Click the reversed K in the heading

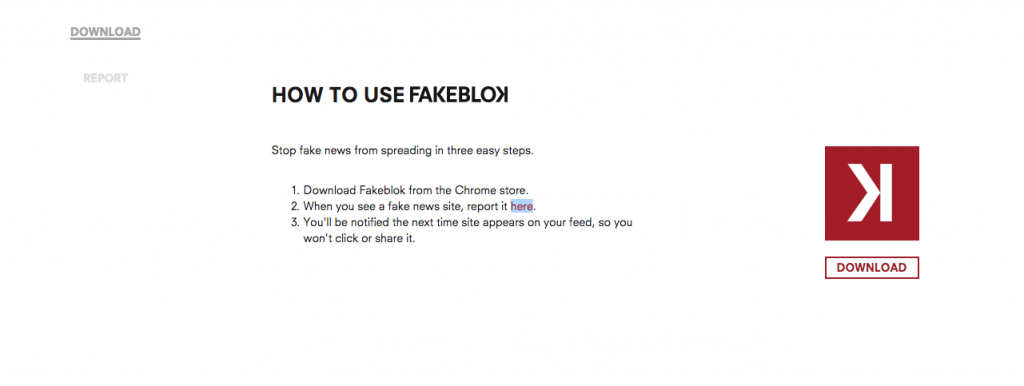coord(501,95)
